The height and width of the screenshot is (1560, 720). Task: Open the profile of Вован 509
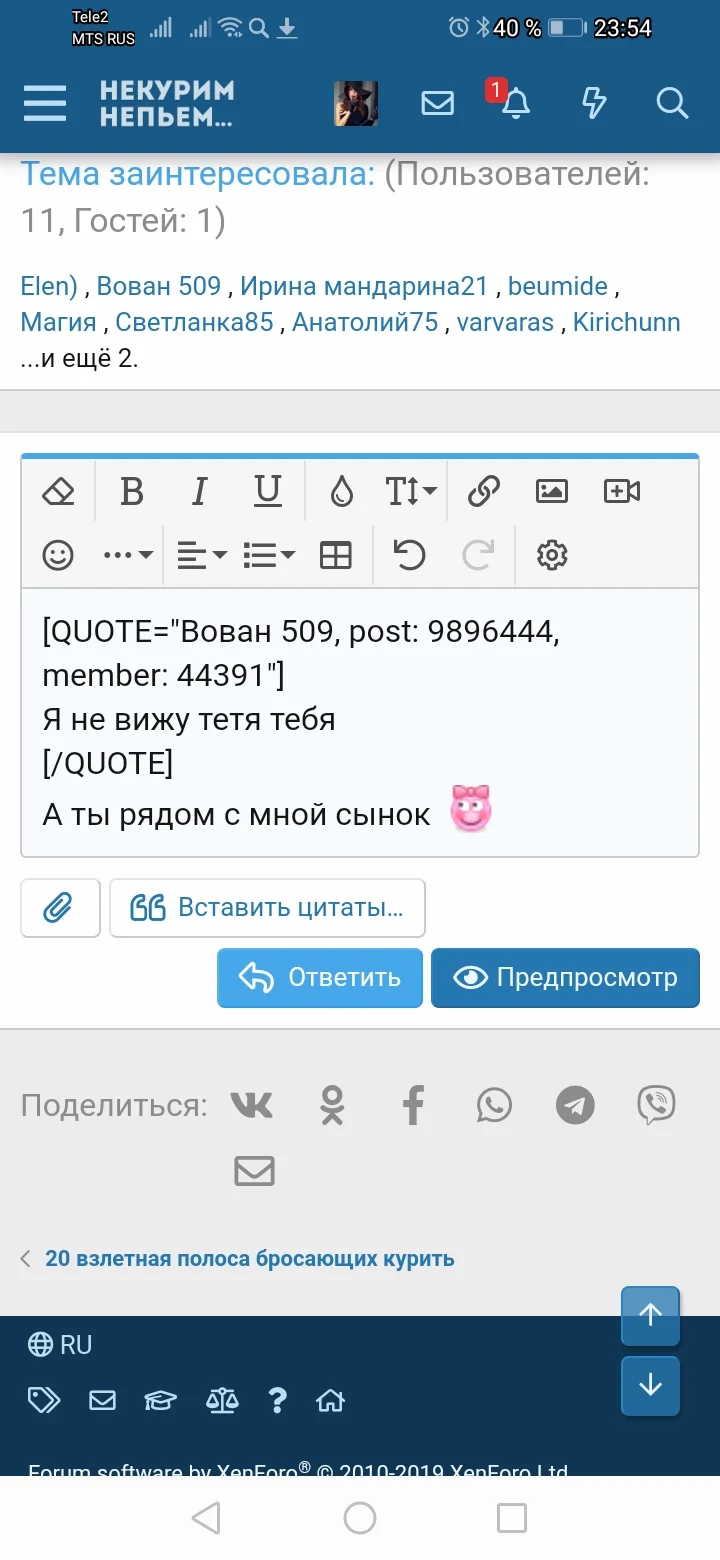[159, 286]
